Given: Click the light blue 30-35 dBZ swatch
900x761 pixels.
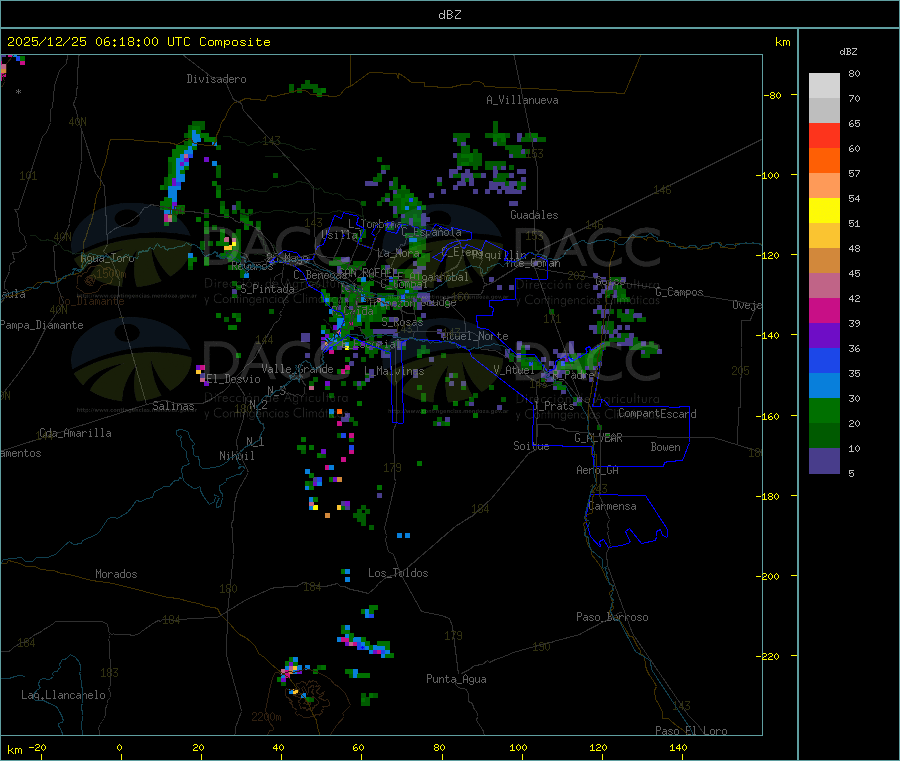Looking at the screenshot, I should 824,385.
